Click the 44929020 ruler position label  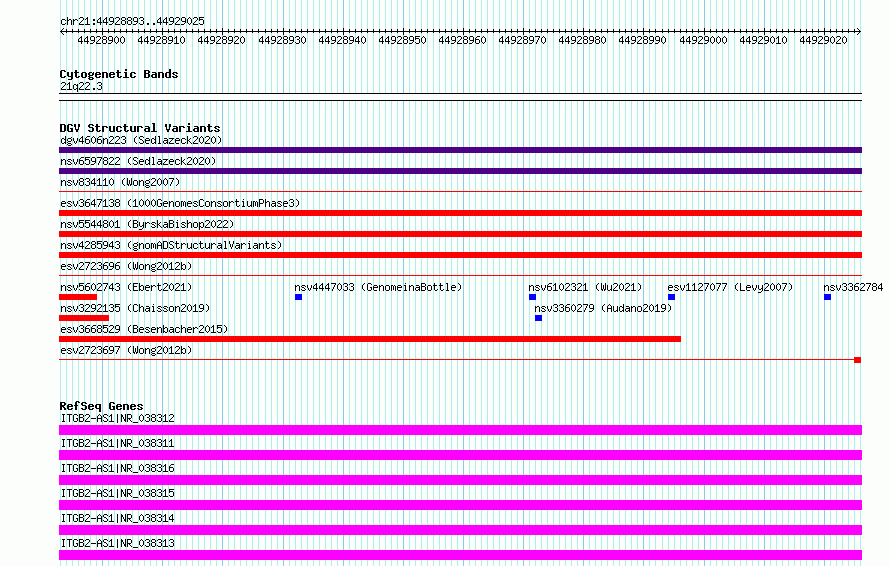click(x=823, y=40)
